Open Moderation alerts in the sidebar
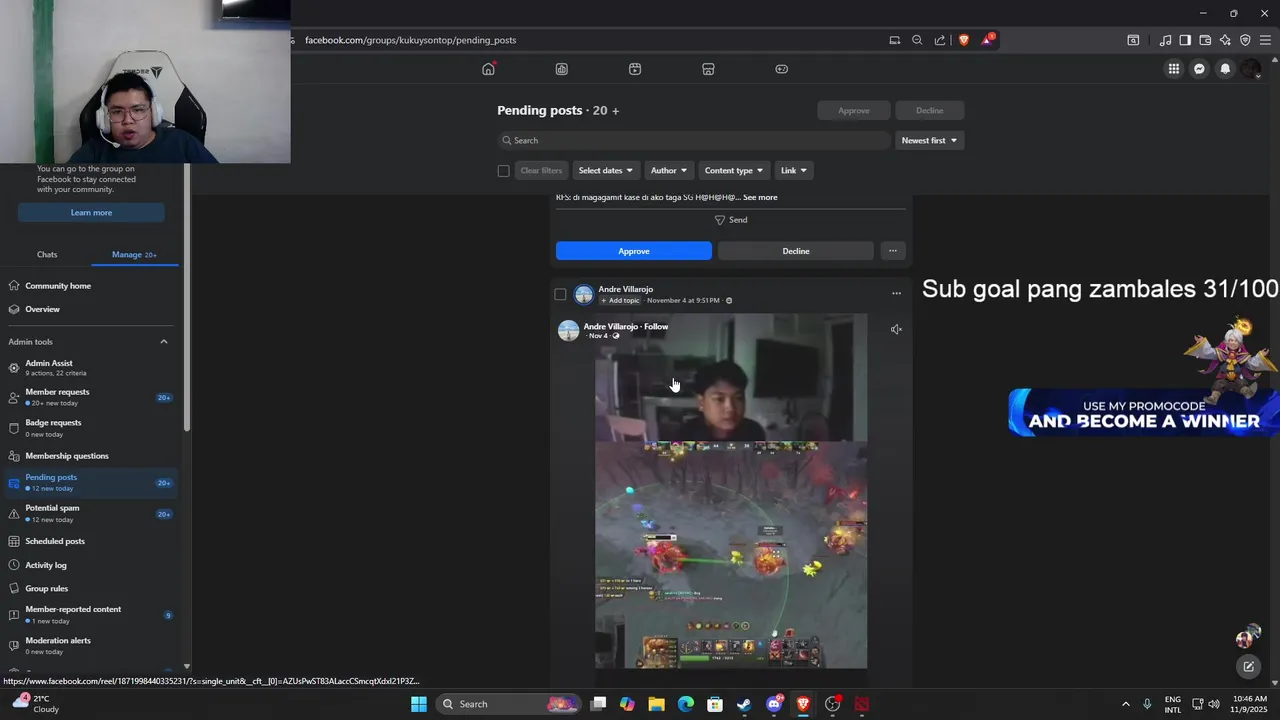 coord(91,645)
